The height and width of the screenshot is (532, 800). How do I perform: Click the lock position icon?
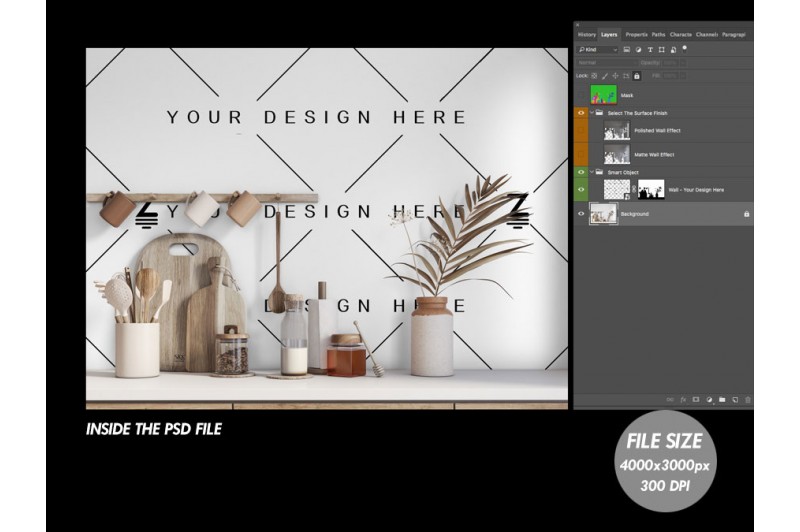[615, 76]
